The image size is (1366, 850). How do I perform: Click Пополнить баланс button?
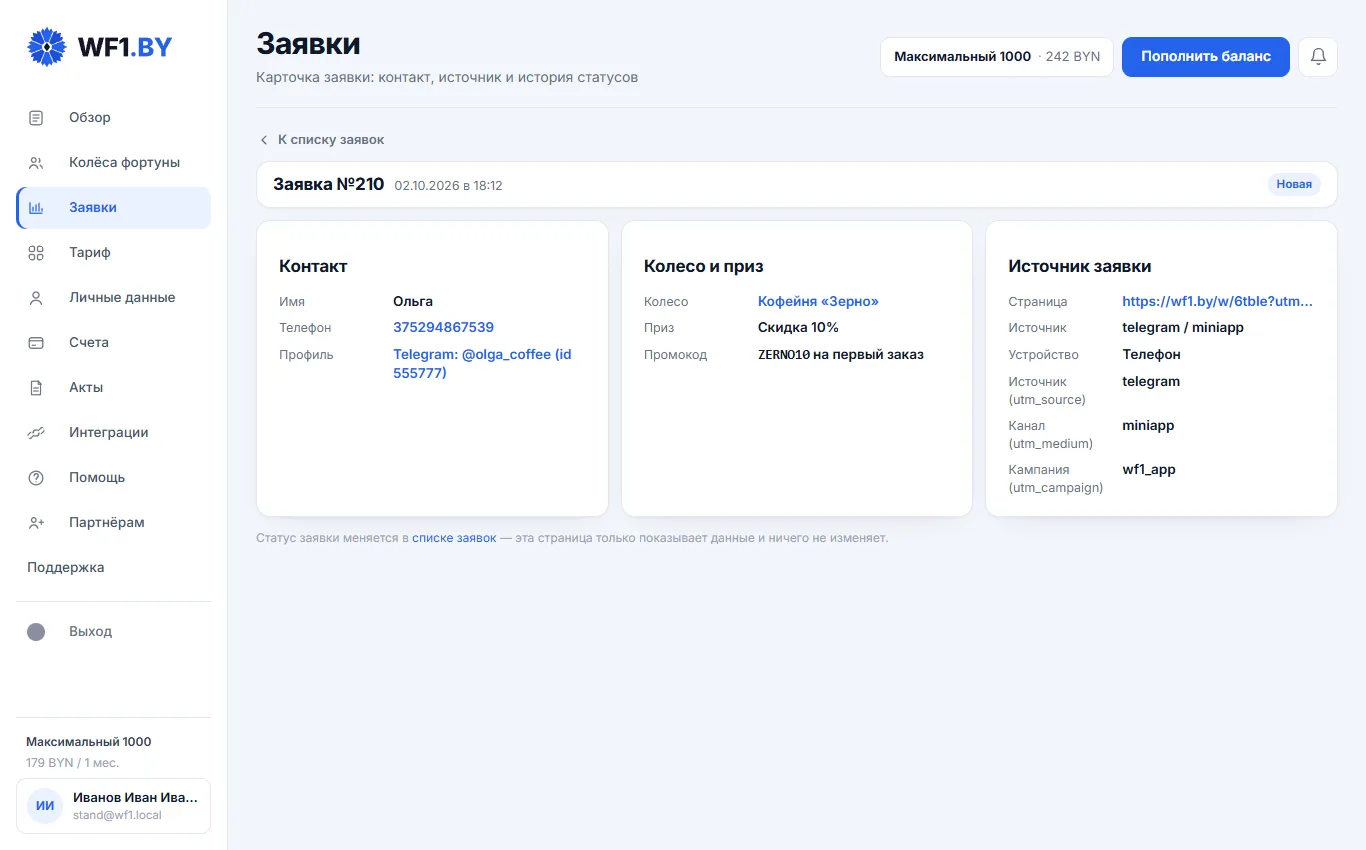click(1206, 57)
